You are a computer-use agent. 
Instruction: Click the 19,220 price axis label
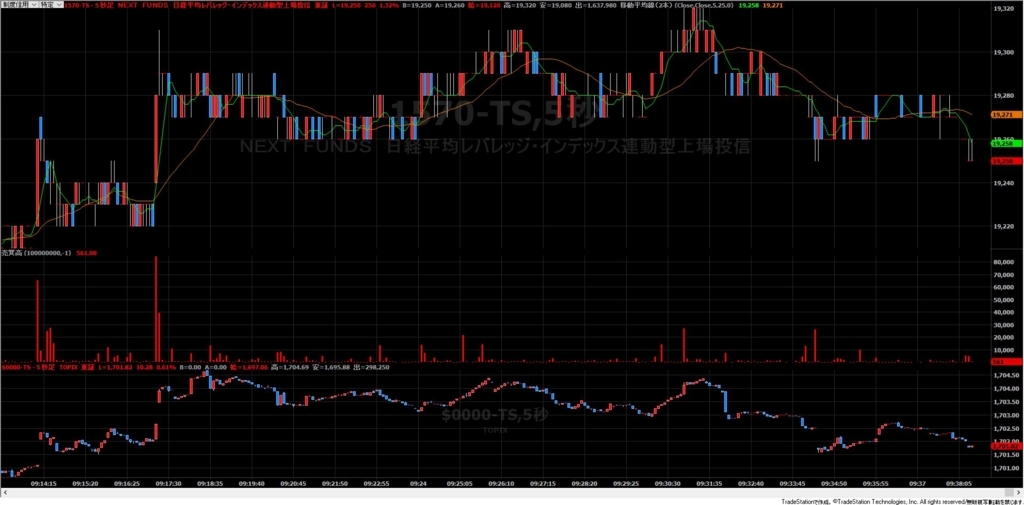click(1002, 227)
